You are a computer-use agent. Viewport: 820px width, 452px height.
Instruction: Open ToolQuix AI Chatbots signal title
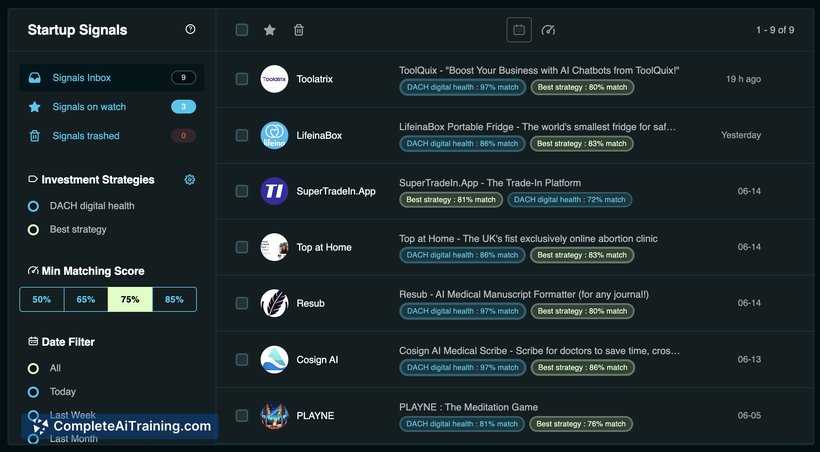click(539, 70)
